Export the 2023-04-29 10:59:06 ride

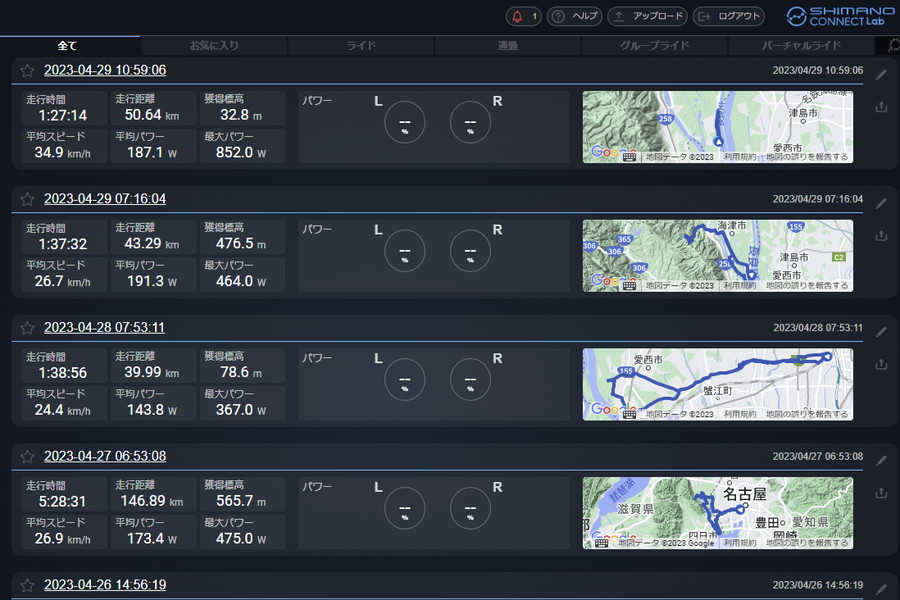click(x=881, y=107)
